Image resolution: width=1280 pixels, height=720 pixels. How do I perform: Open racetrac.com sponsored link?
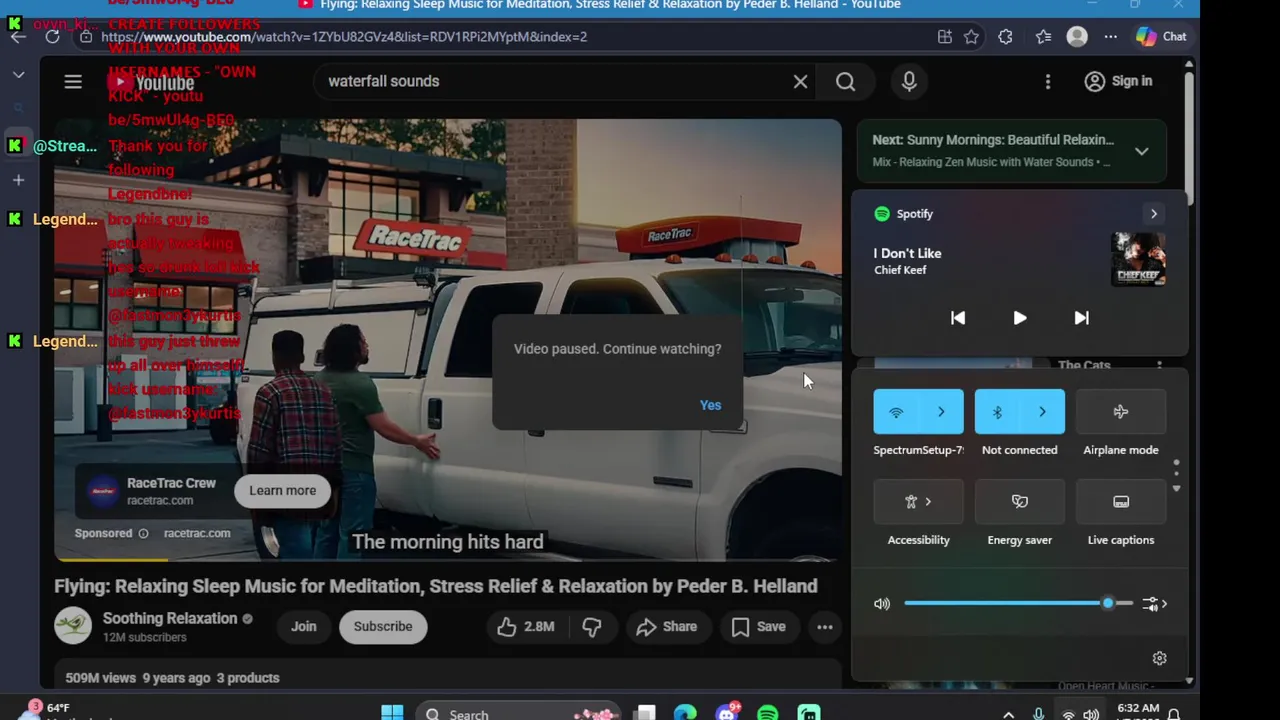click(197, 533)
